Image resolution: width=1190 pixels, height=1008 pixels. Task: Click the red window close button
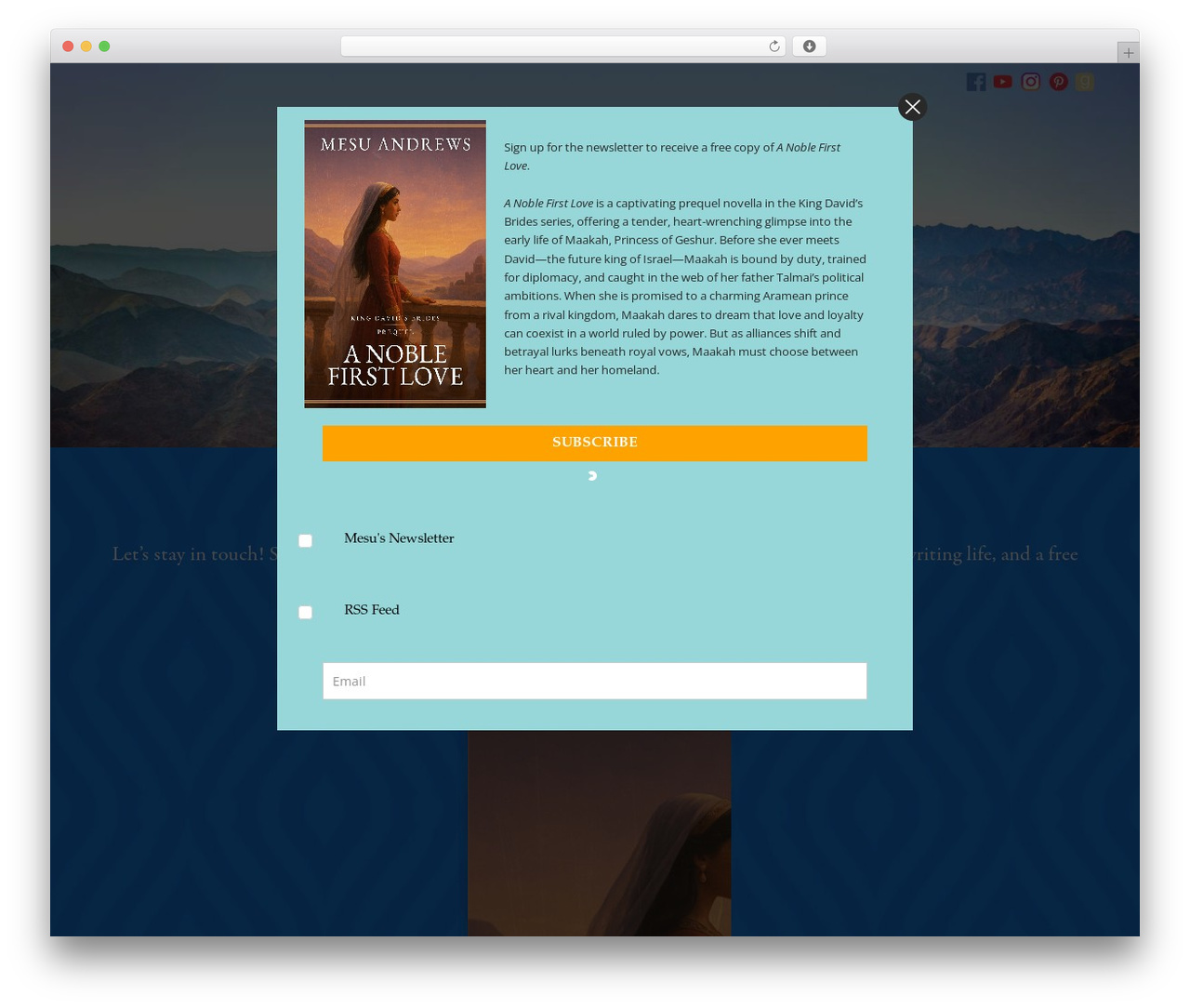[x=68, y=46]
